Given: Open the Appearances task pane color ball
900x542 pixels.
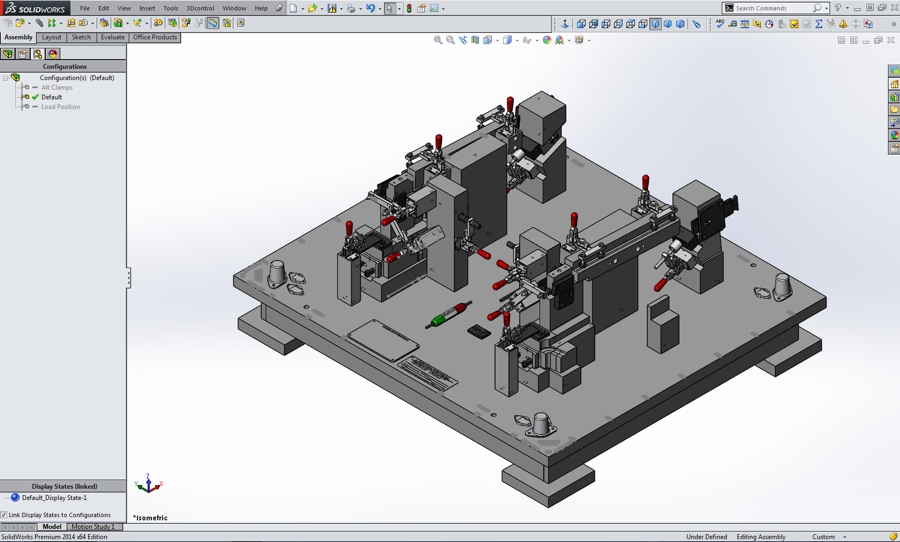Looking at the screenshot, I should [894, 136].
